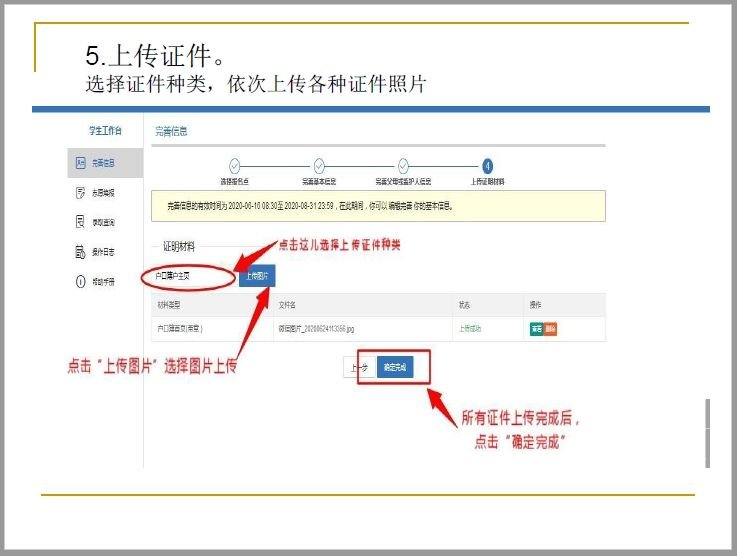Image resolution: width=737 pixels, height=556 pixels.
Task: Click the 帮助手册 info circle icon
Action: click(x=80, y=282)
